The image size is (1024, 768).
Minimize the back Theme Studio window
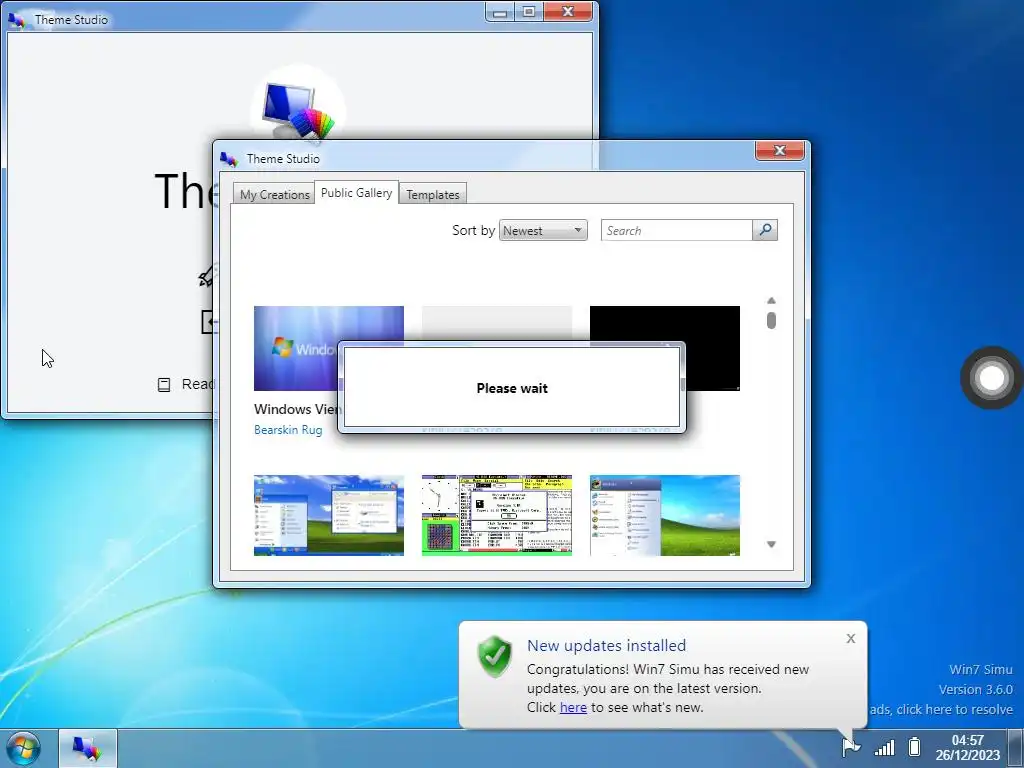click(500, 12)
